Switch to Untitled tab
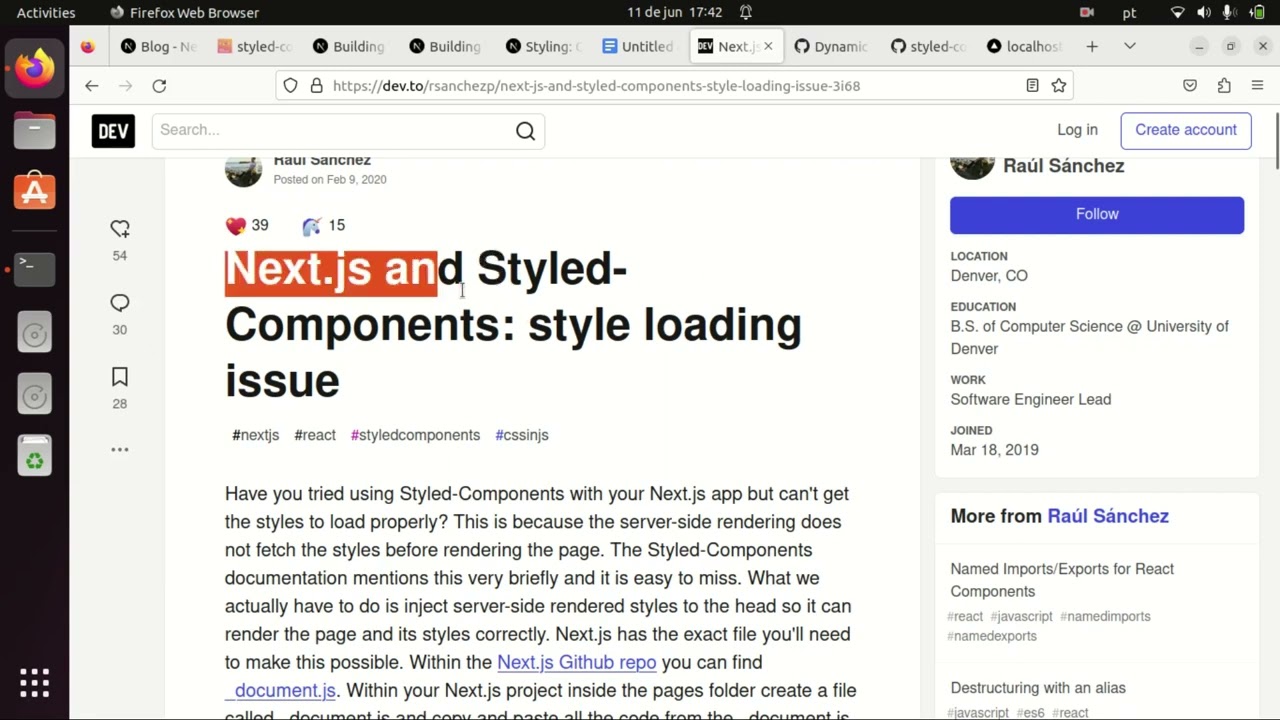1280x720 pixels. pos(639,46)
